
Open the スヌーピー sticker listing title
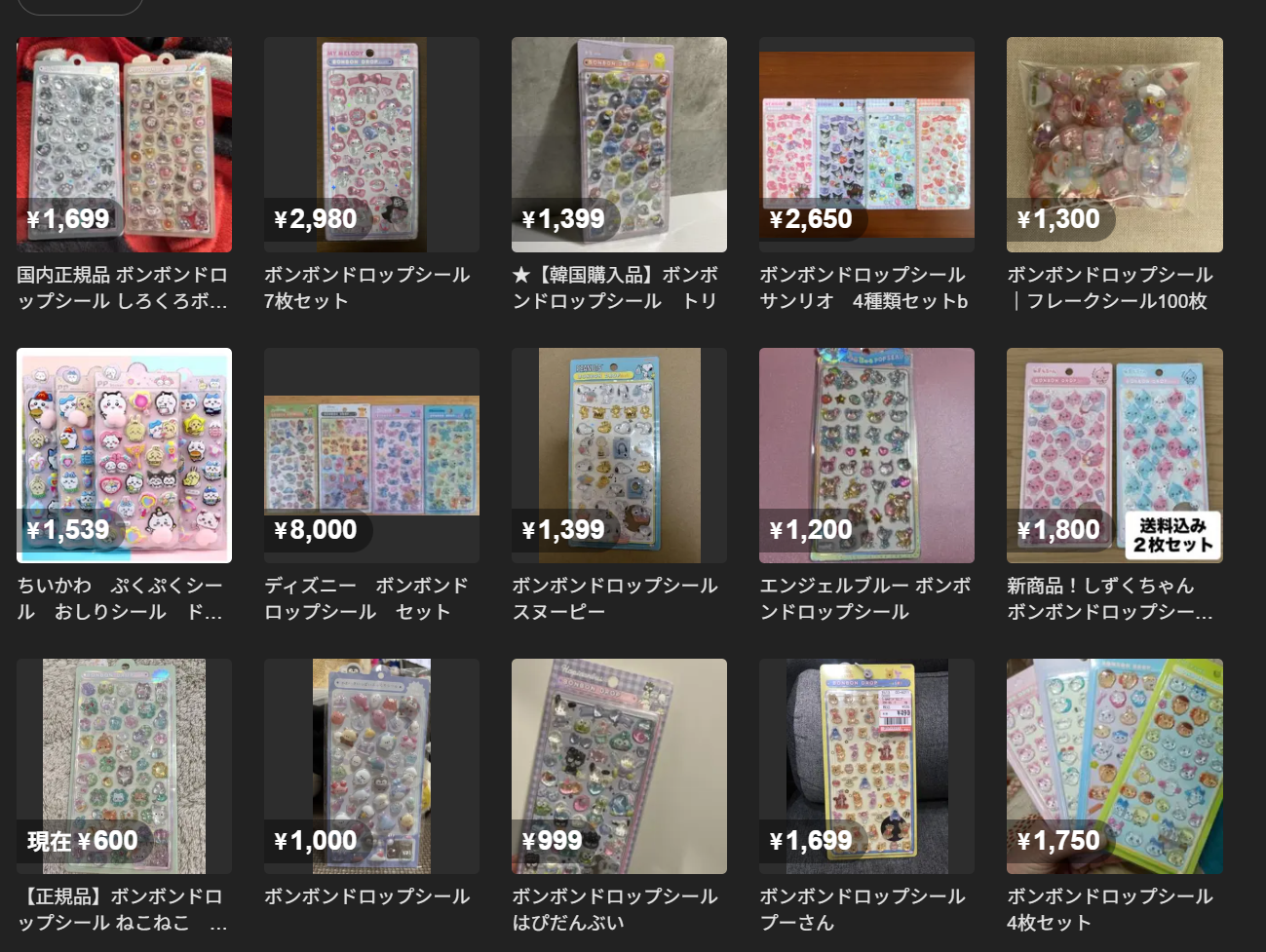tap(615, 598)
